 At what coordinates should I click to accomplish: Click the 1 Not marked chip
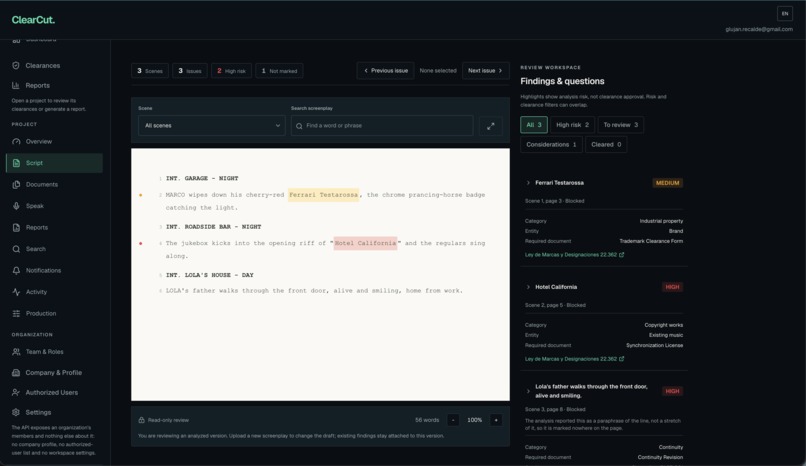click(x=279, y=71)
